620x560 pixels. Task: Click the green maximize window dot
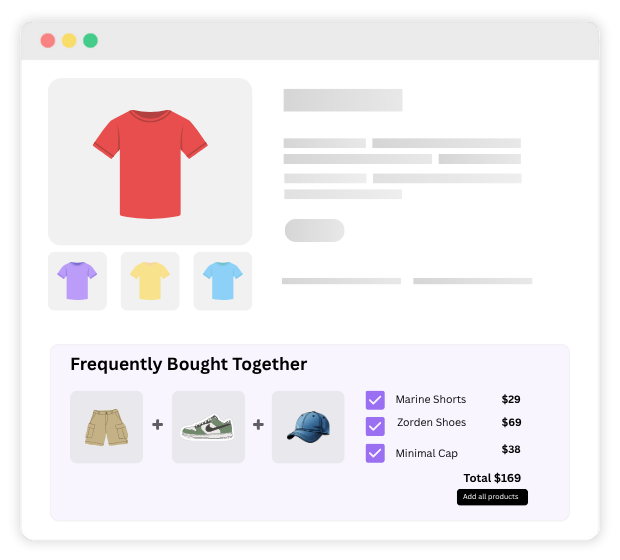coord(91,40)
